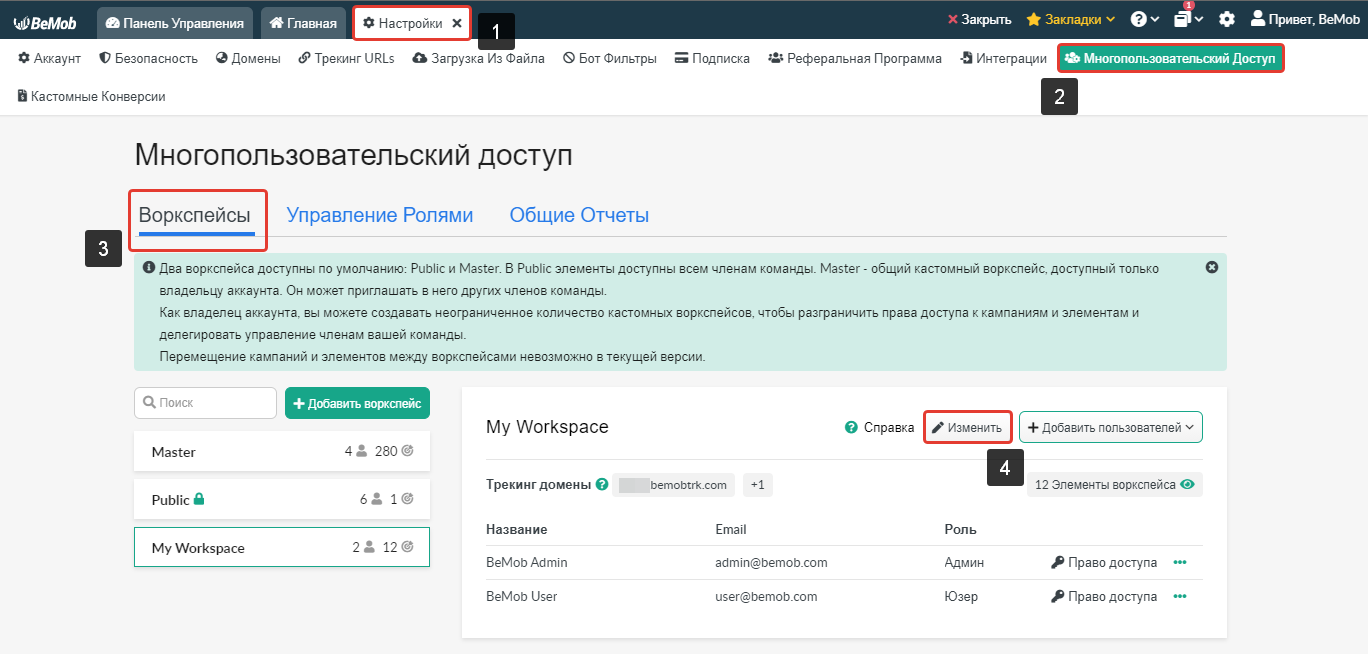Open Загрузка Из Файла
This screenshot has height=654, width=1368.
478,58
